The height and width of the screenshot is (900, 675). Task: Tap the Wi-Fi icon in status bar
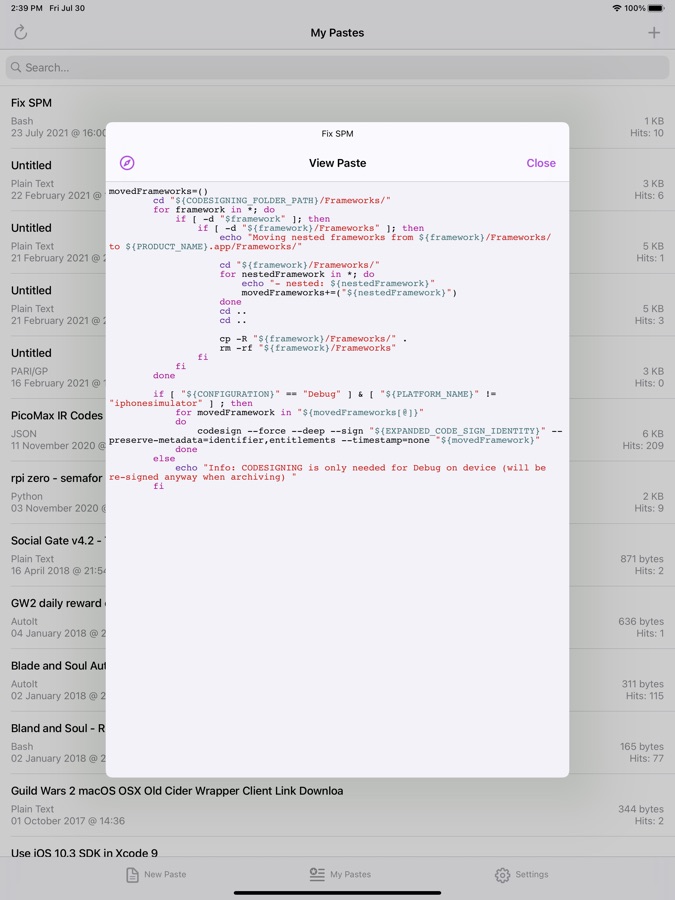pyautogui.click(x=616, y=8)
